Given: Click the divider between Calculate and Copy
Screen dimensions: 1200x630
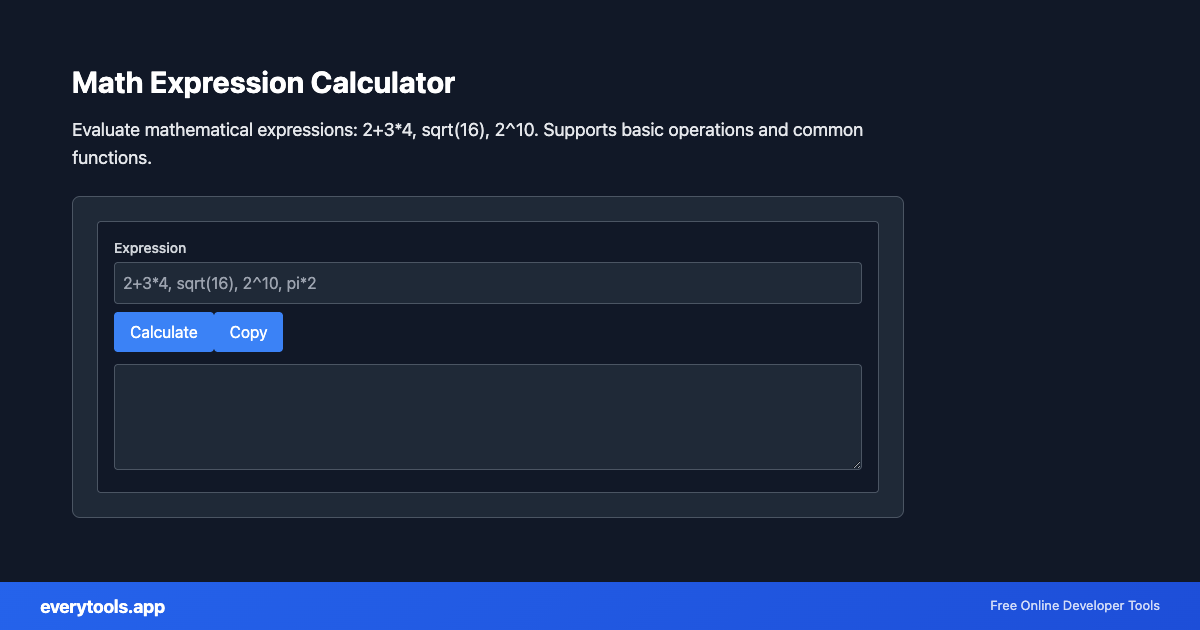Looking at the screenshot, I should [214, 331].
